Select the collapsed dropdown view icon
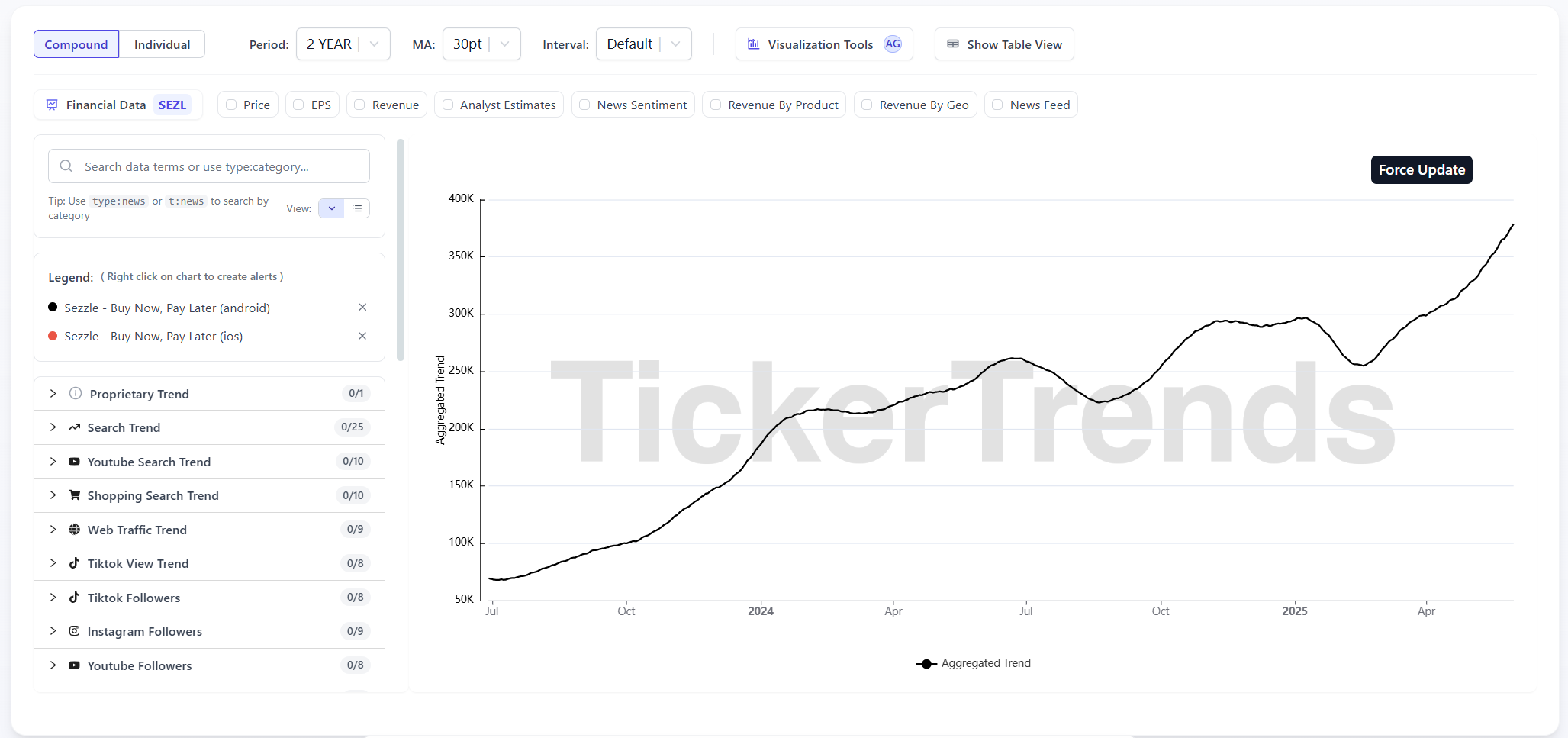 [x=332, y=208]
